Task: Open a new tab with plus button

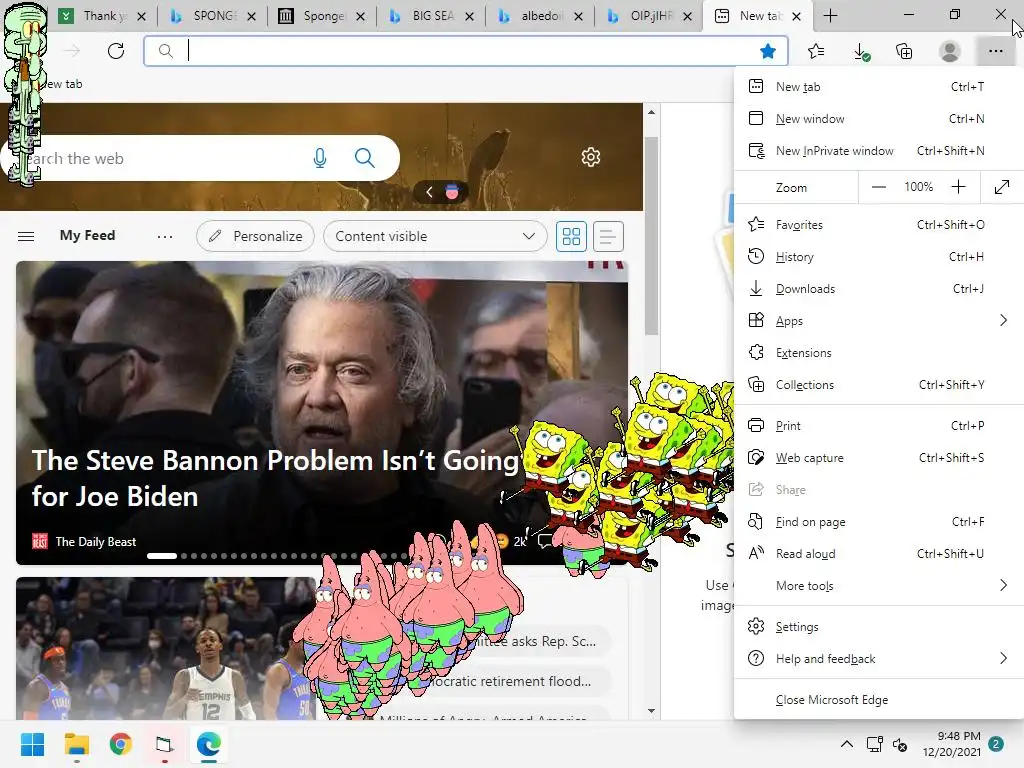Action: [x=830, y=16]
